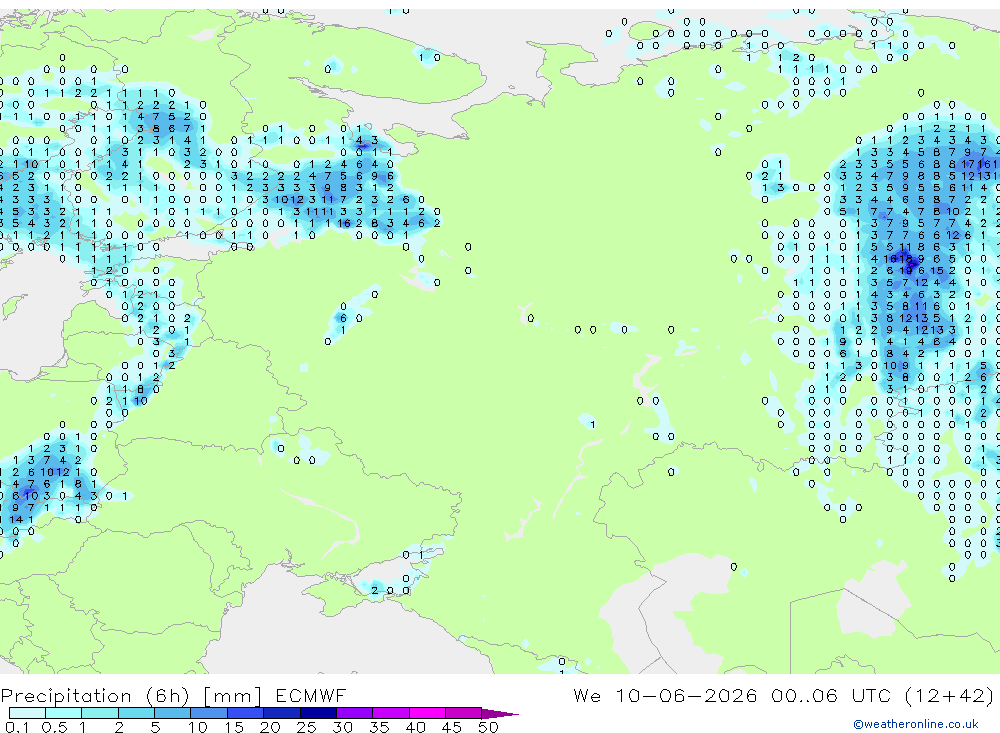Screen dimensions: 1000x733
Task: Click the 1–2 mm legend color segment
Action: tap(100, 713)
